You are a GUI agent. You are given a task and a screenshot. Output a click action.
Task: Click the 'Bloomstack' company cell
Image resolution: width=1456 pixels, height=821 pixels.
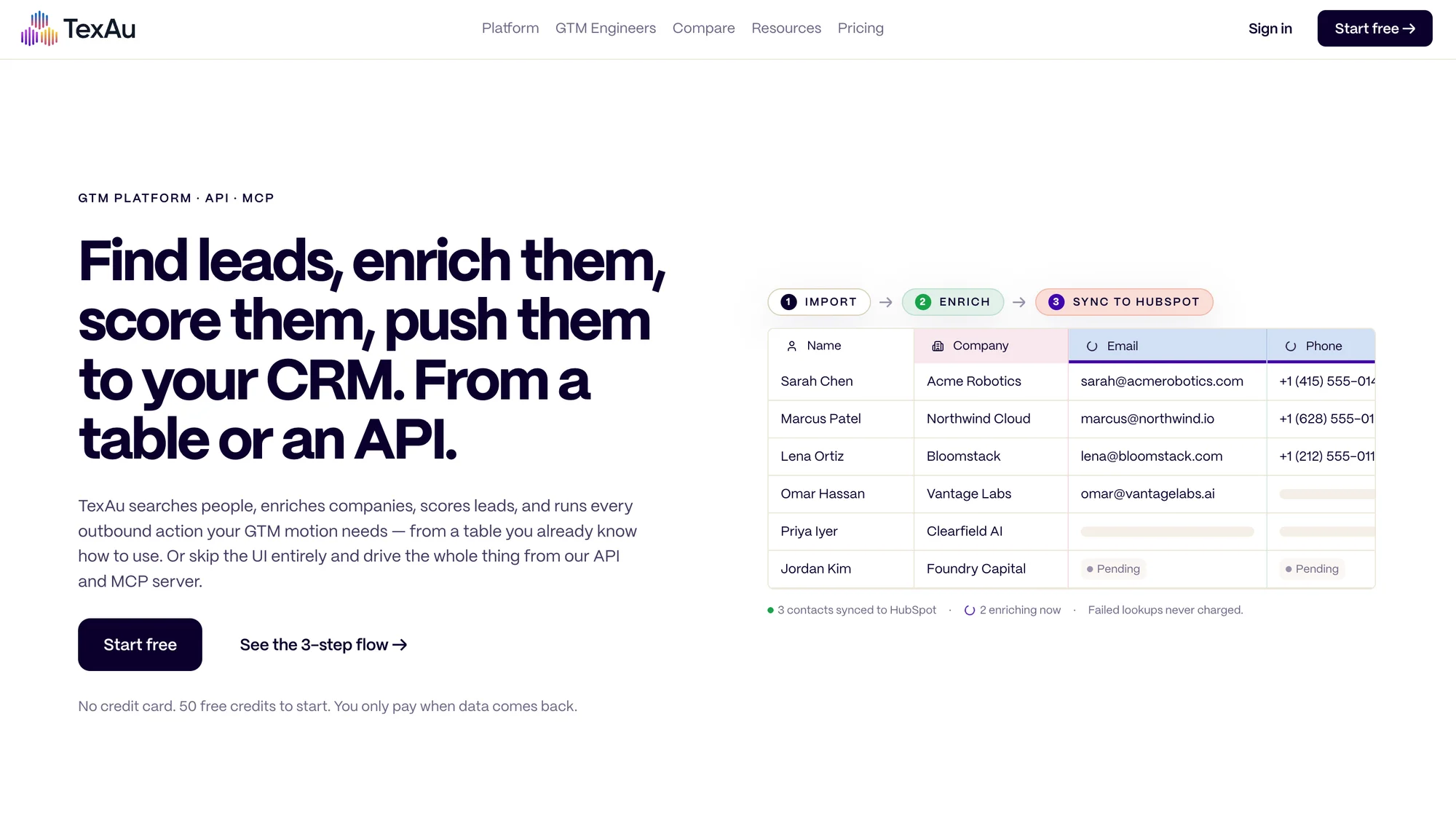pyautogui.click(x=991, y=456)
